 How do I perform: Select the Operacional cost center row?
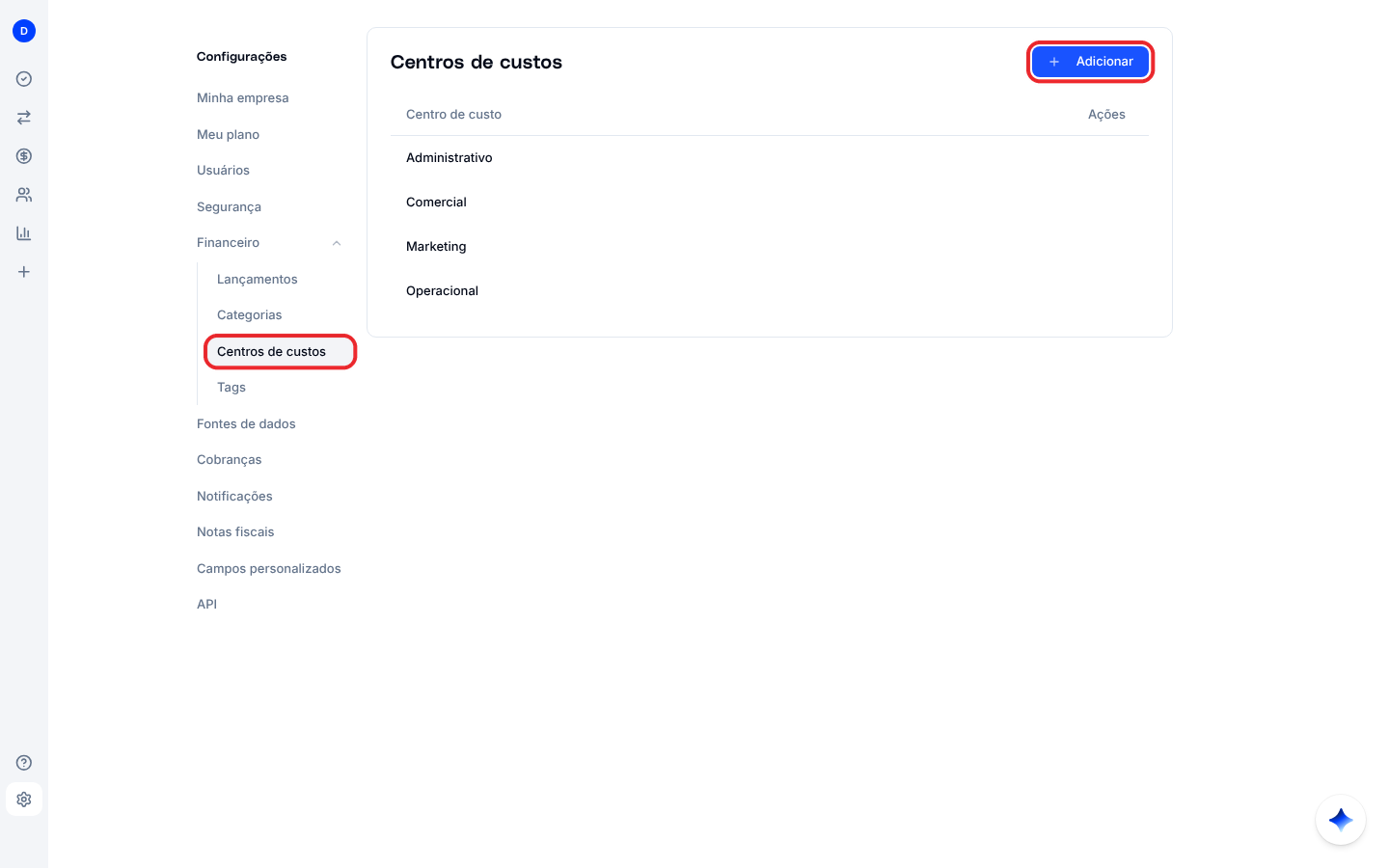(x=770, y=291)
